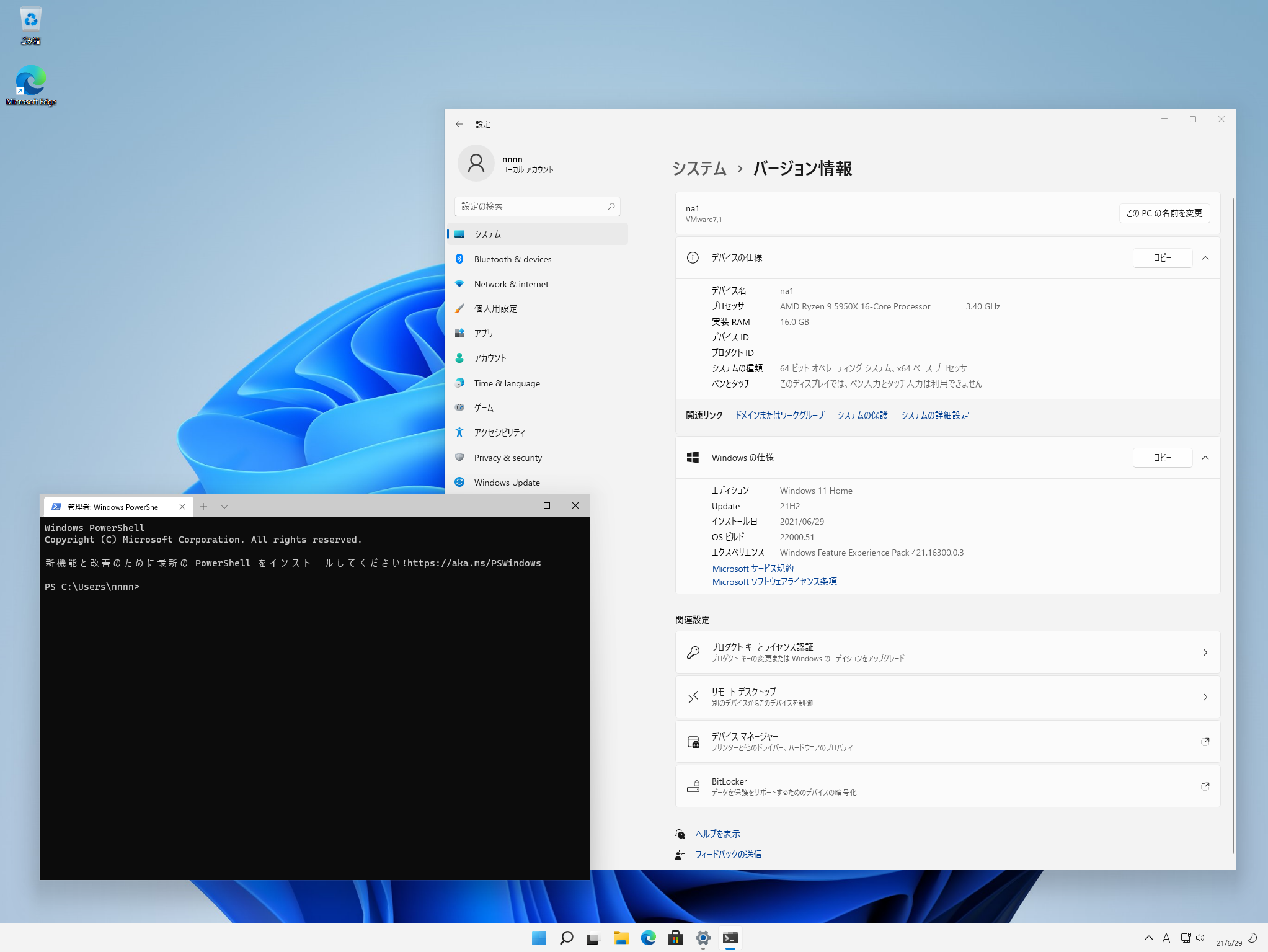Collapse the デバイスの仕様 section chevron
Screen dimensions: 1268x952
pos(1205,258)
